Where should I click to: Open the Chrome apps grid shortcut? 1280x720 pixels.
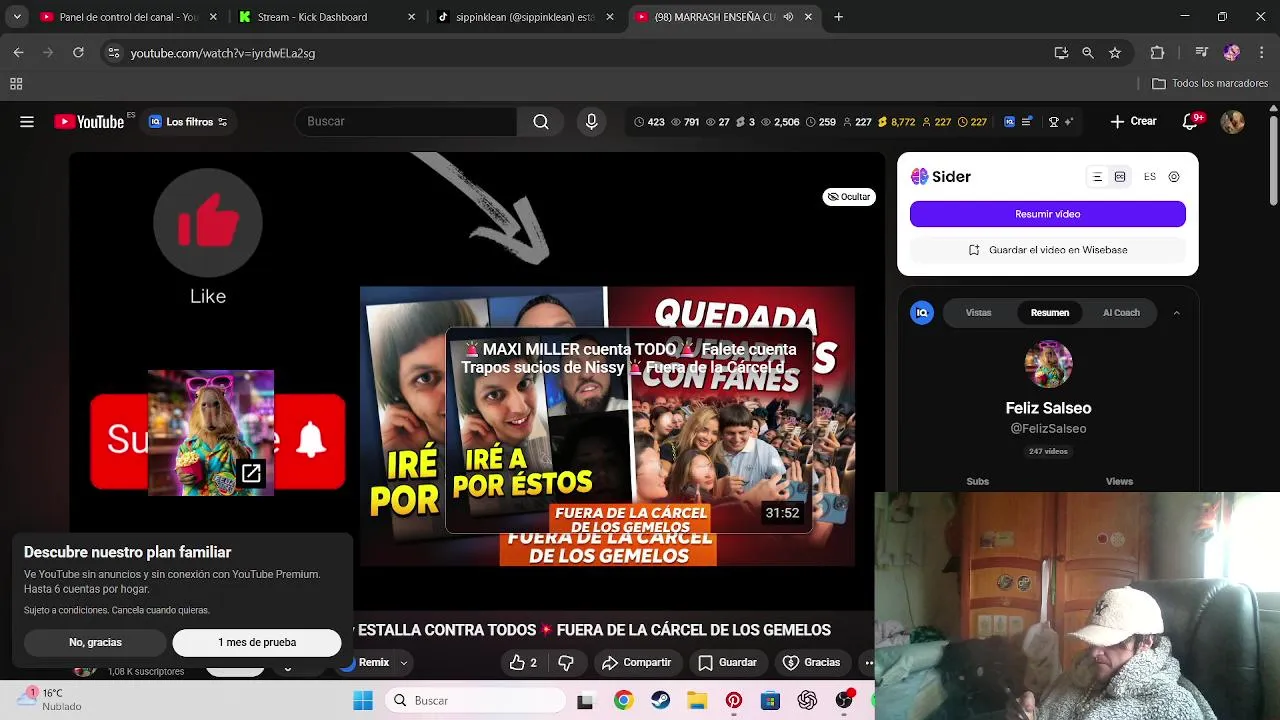point(16,84)
